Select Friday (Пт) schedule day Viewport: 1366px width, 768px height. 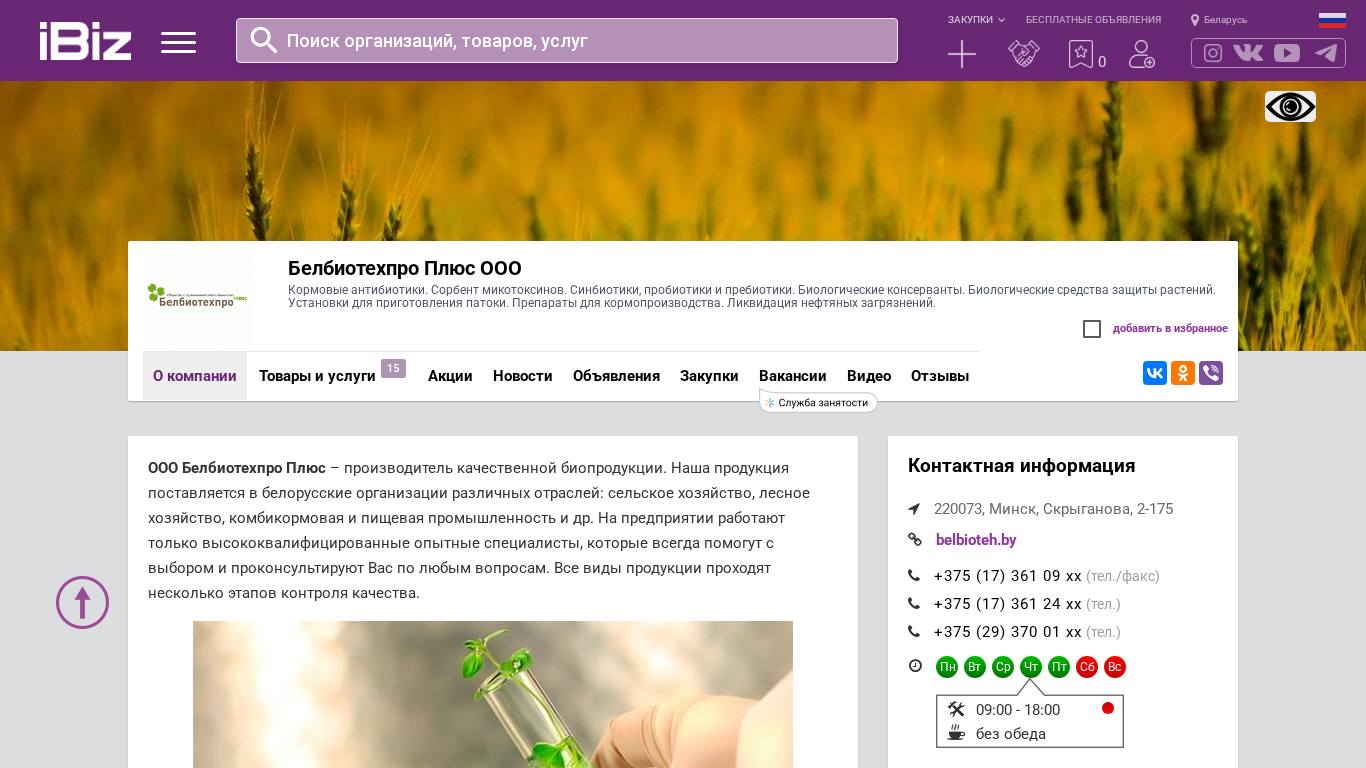(1059, 667)
